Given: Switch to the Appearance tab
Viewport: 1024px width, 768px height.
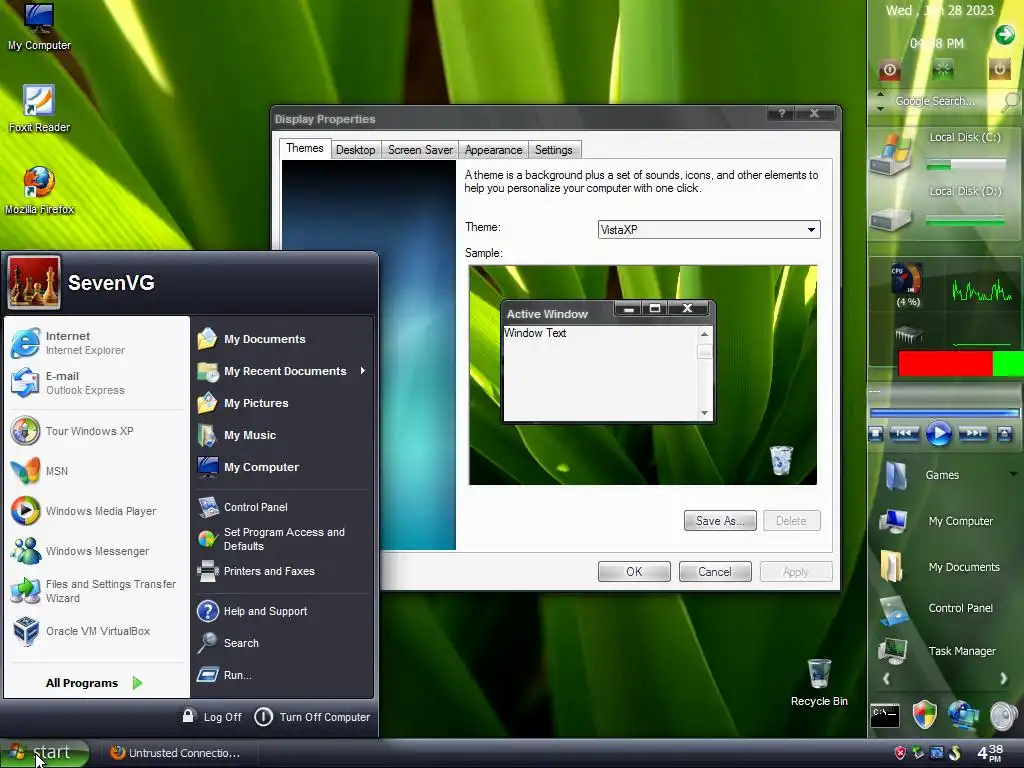Looking at the screenshot, I should coord(493,150).
